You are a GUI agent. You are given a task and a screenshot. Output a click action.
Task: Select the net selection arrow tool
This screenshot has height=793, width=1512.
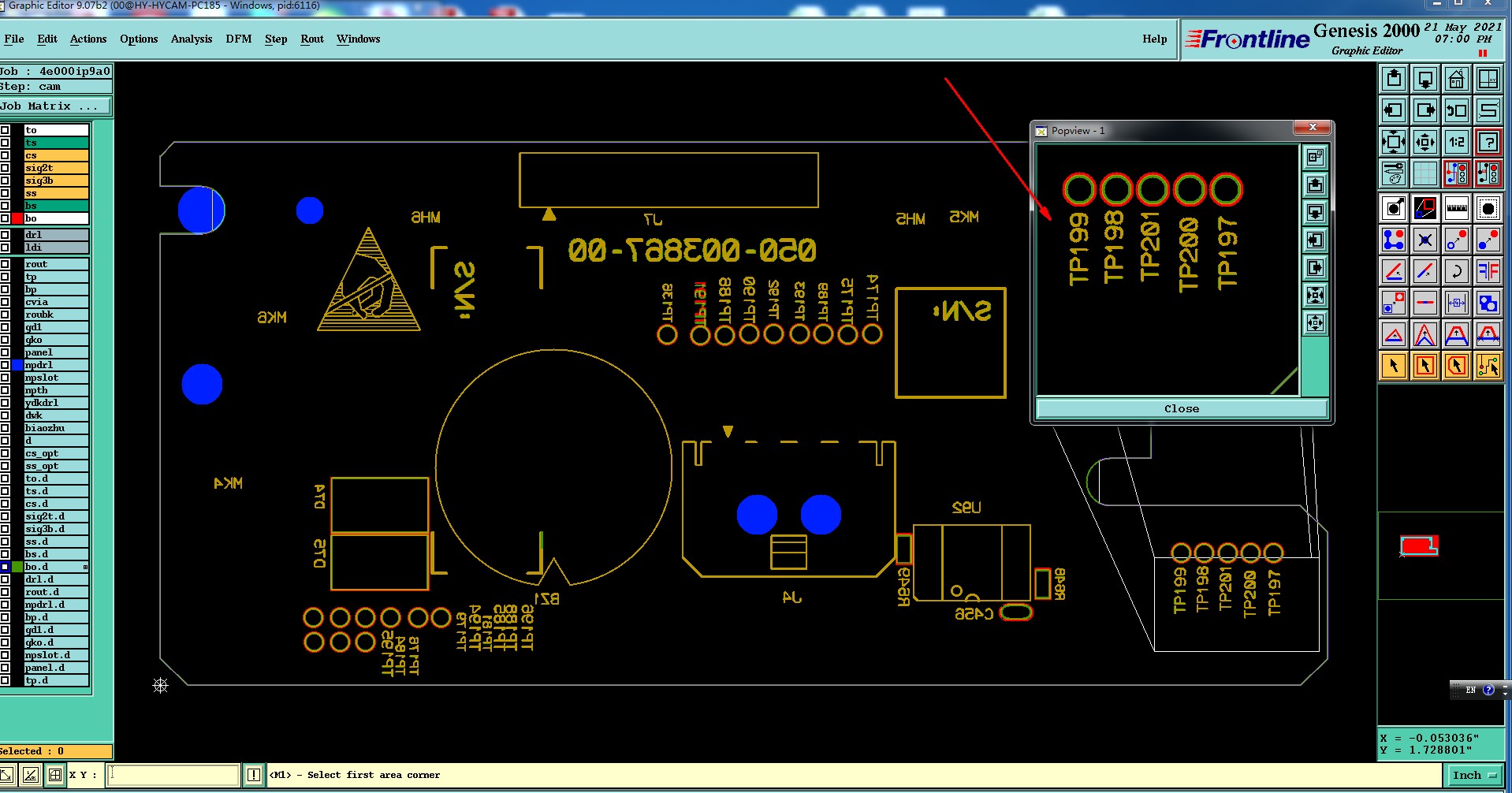[x=1488, y=366]
